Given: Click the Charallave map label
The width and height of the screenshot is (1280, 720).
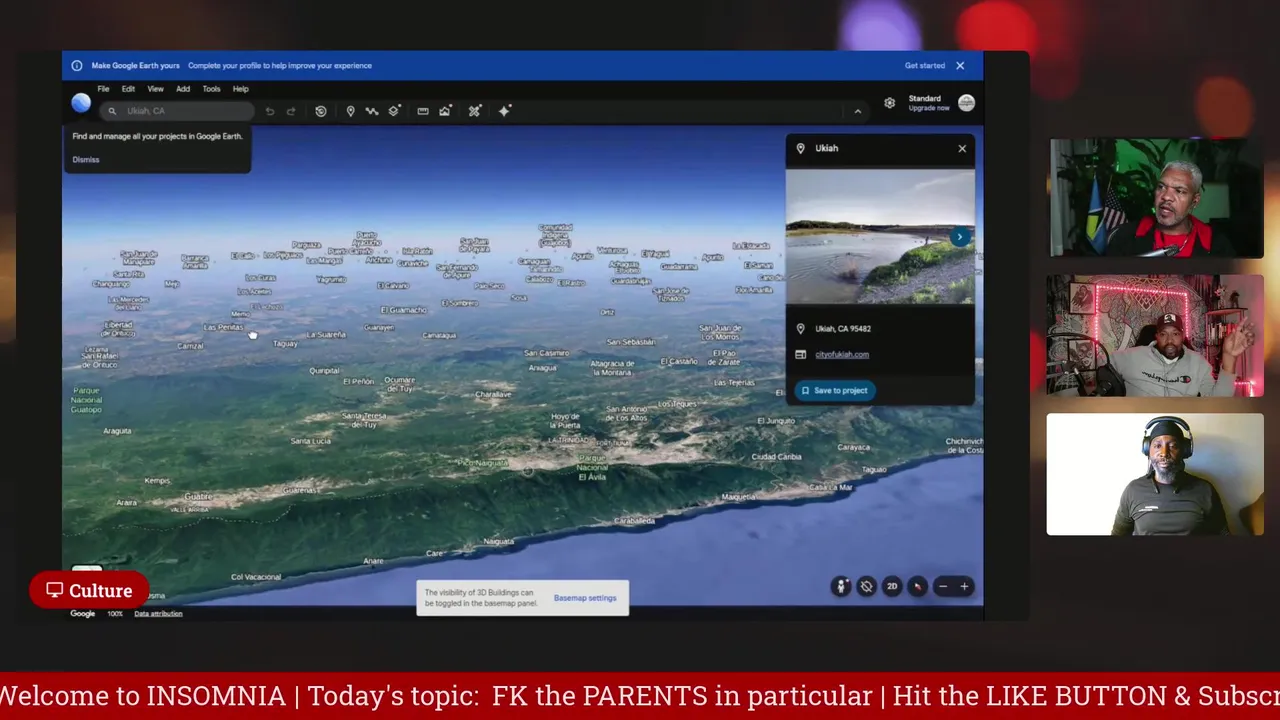Looking at the screenshot, I should [493, 395].
